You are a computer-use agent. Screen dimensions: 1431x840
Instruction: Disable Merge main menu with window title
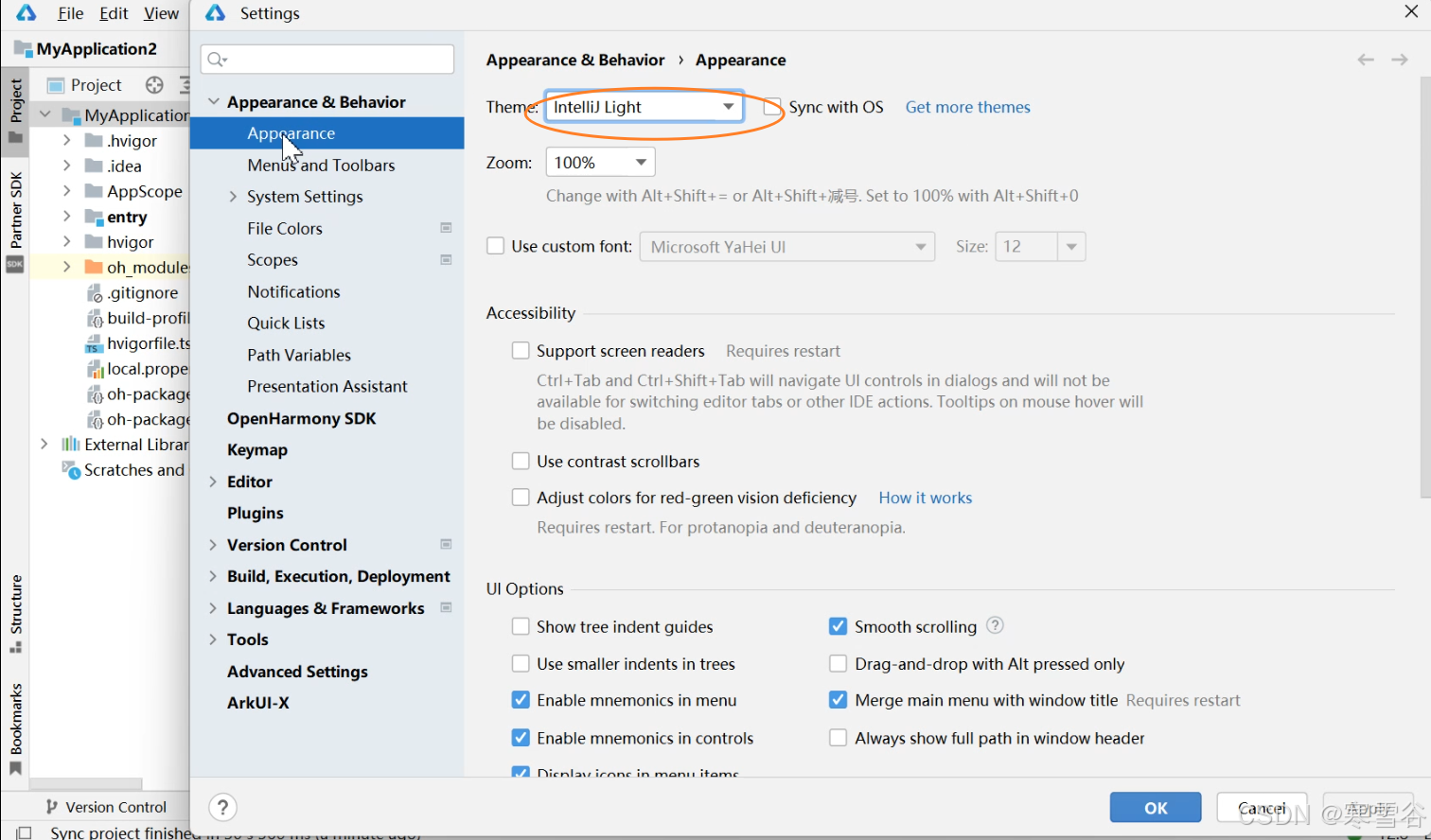click(838, 700)
